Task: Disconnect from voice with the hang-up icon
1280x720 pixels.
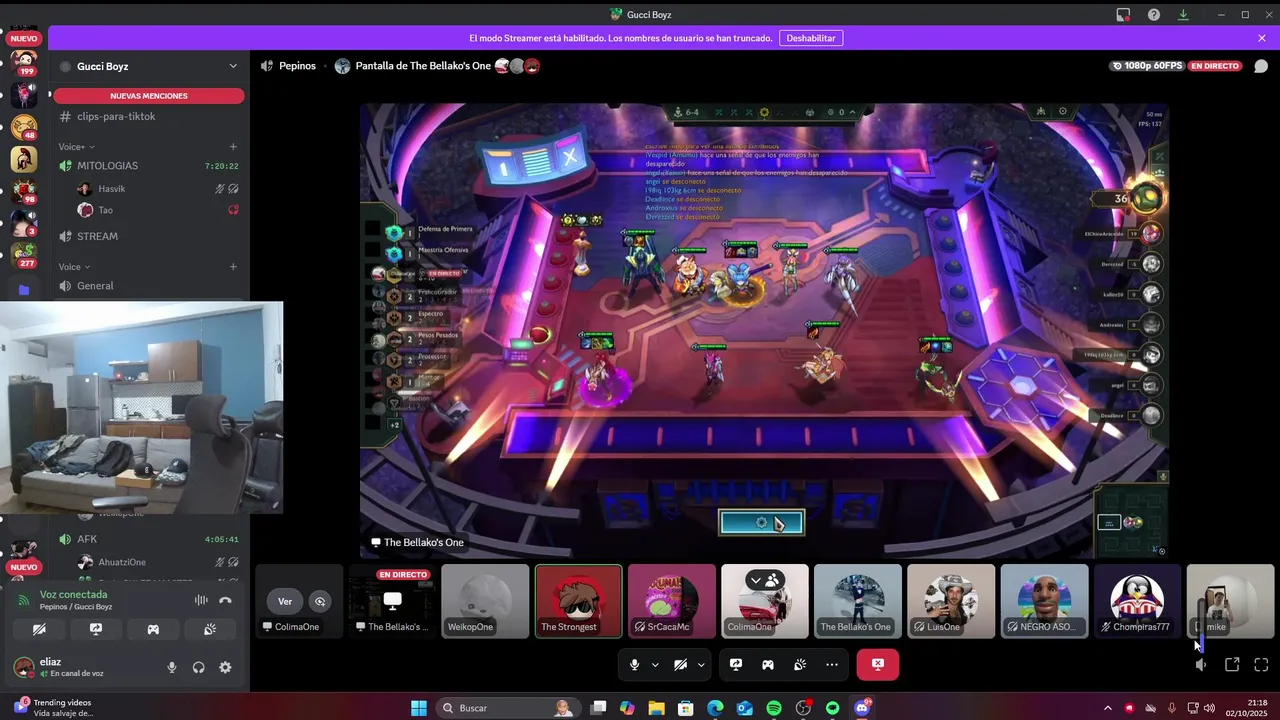Action: (225, 600)
